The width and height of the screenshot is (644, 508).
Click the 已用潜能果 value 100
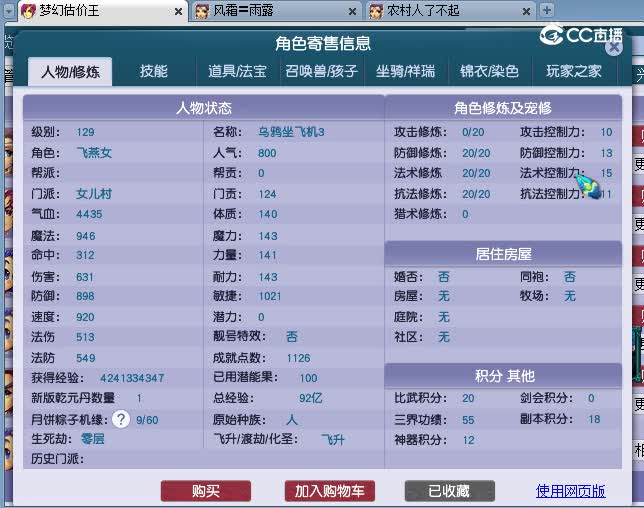pos(308,378)
